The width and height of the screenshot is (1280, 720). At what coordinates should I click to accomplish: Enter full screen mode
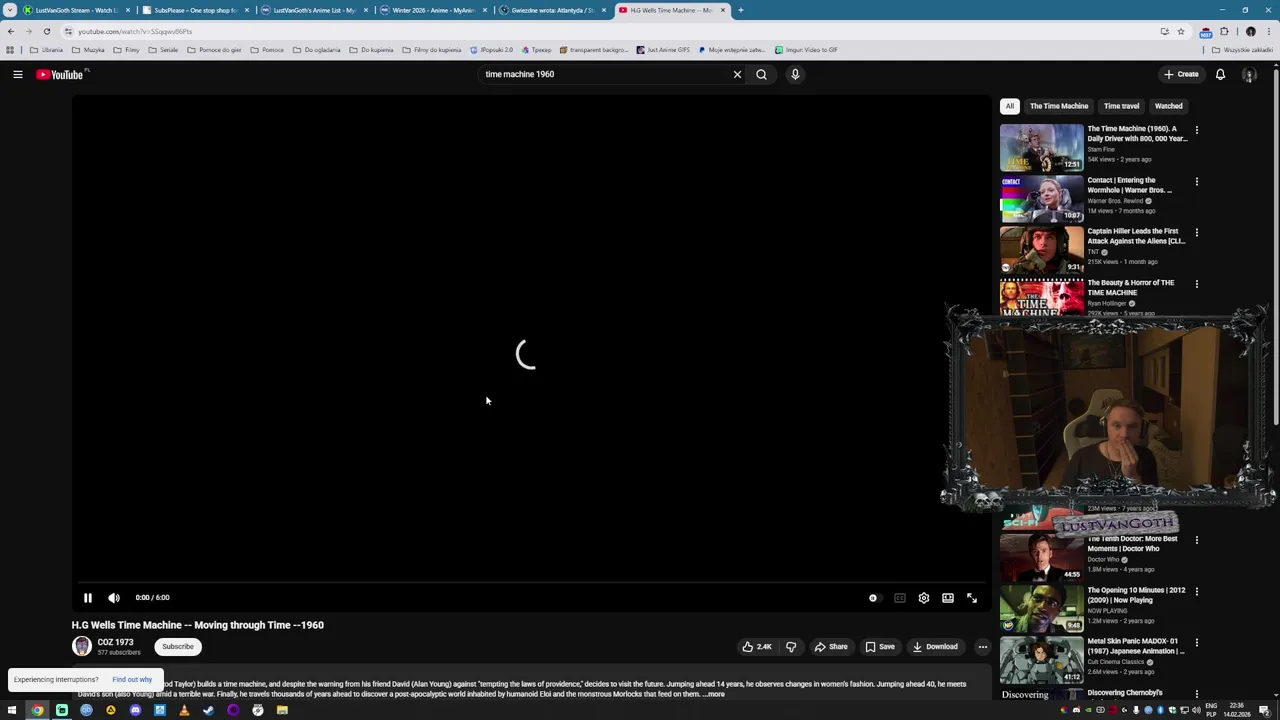pos(972,598)
